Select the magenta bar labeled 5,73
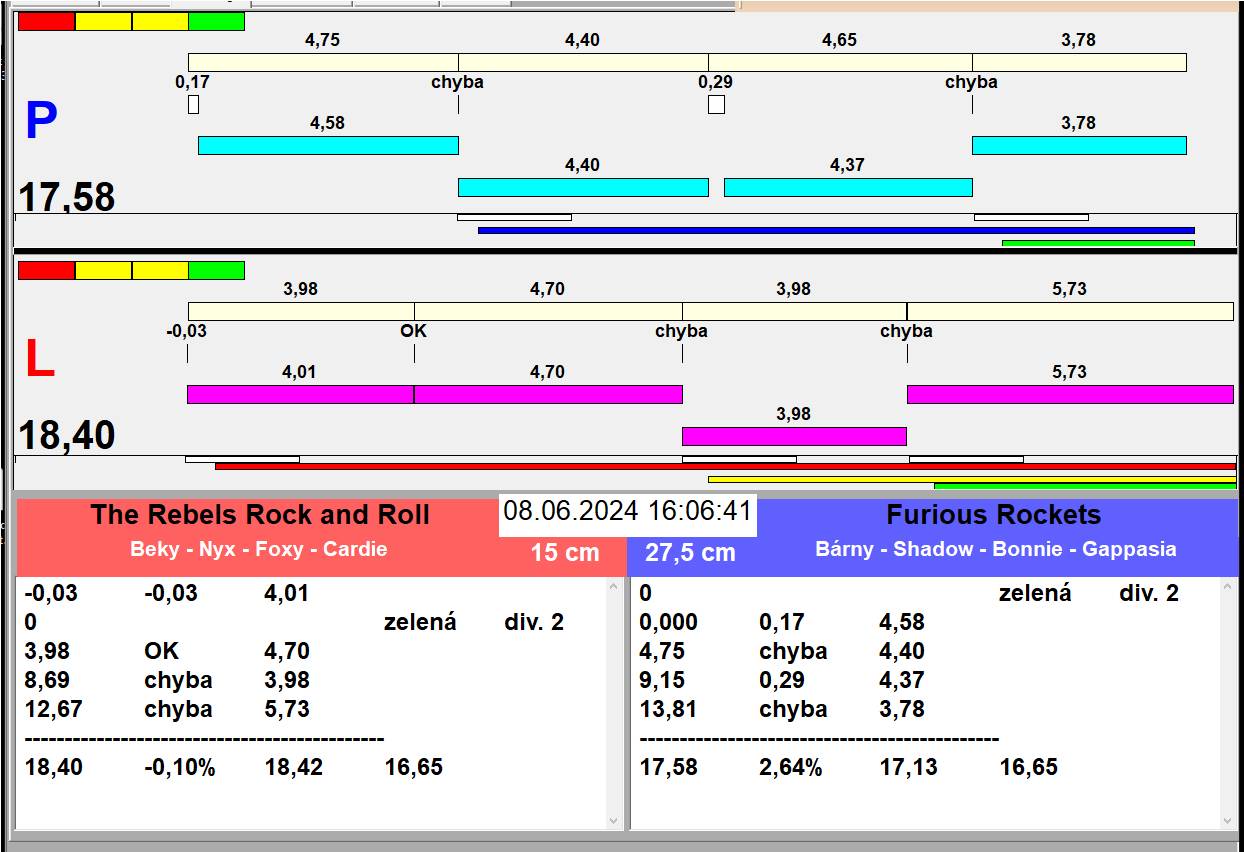1244x852 pixels. coord(1069,394)
